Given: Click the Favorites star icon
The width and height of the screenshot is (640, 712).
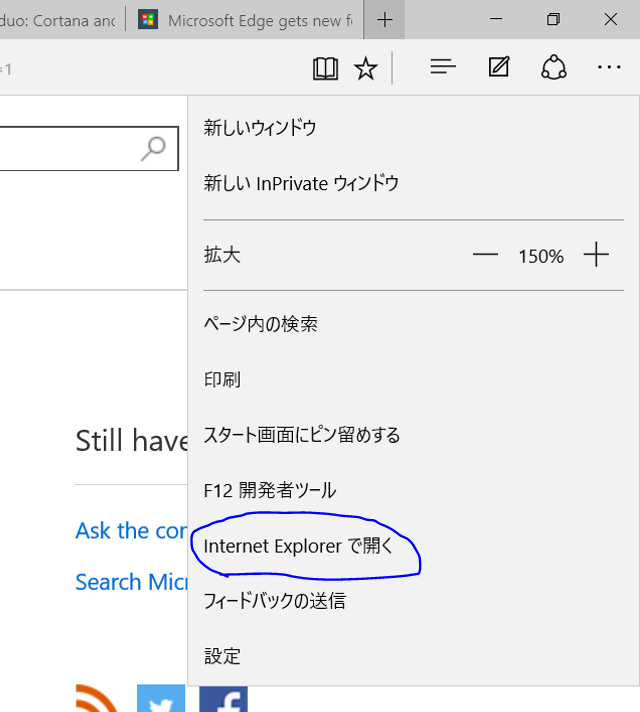Looking at the screenshot, I should coord(366,68).
